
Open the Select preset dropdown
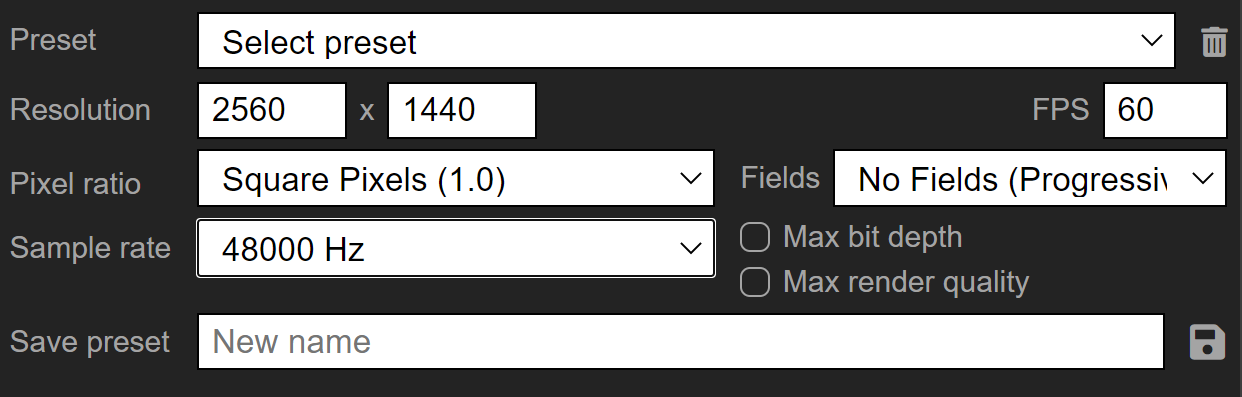click(686, 41)
